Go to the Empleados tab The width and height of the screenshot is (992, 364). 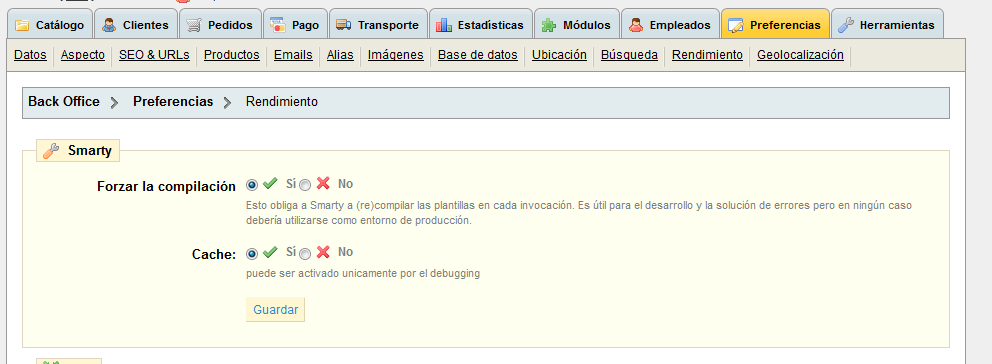(x=671, y=24)
